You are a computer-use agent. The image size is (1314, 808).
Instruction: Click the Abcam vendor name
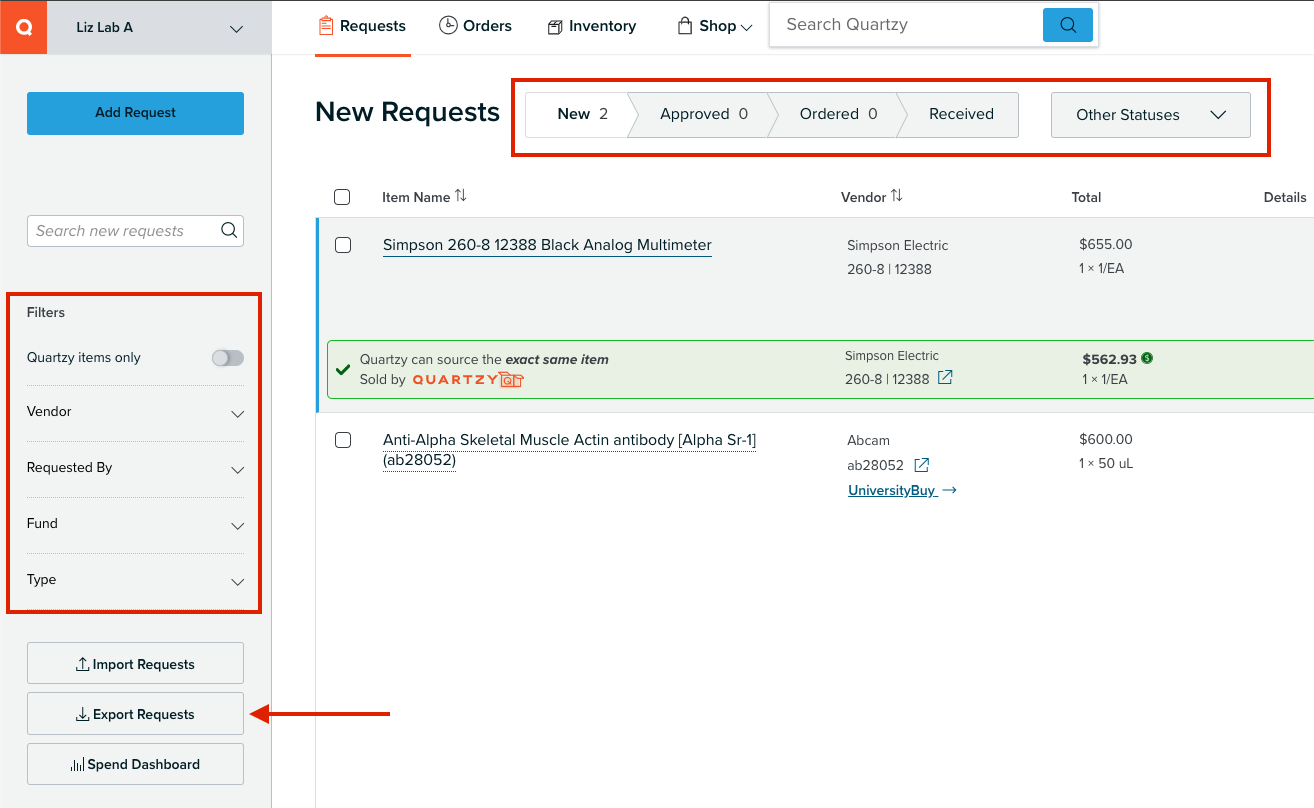tap(868, 440)
